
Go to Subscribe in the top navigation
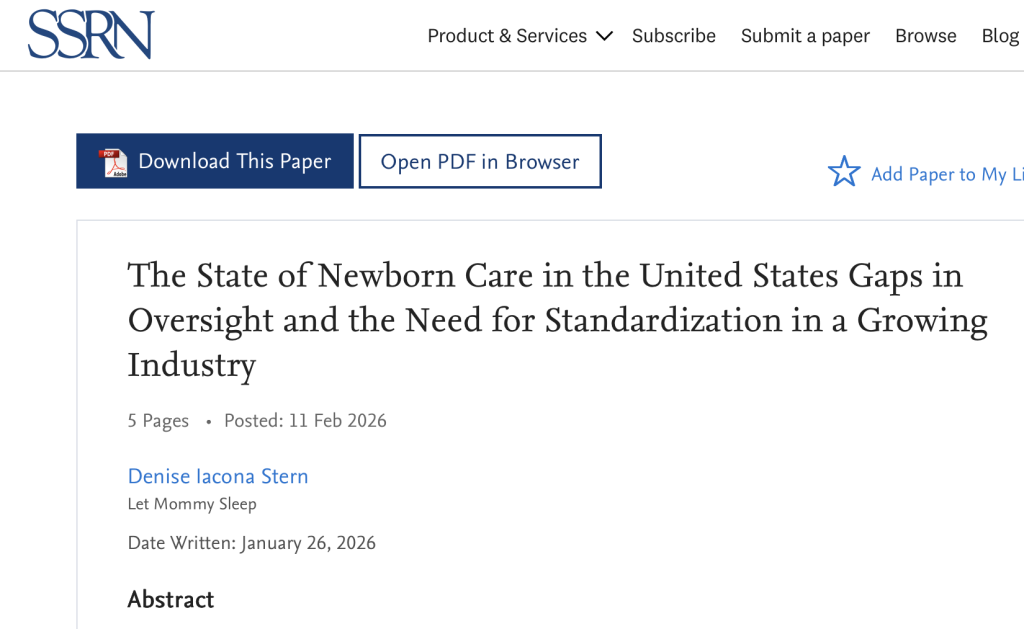[674, 36]
